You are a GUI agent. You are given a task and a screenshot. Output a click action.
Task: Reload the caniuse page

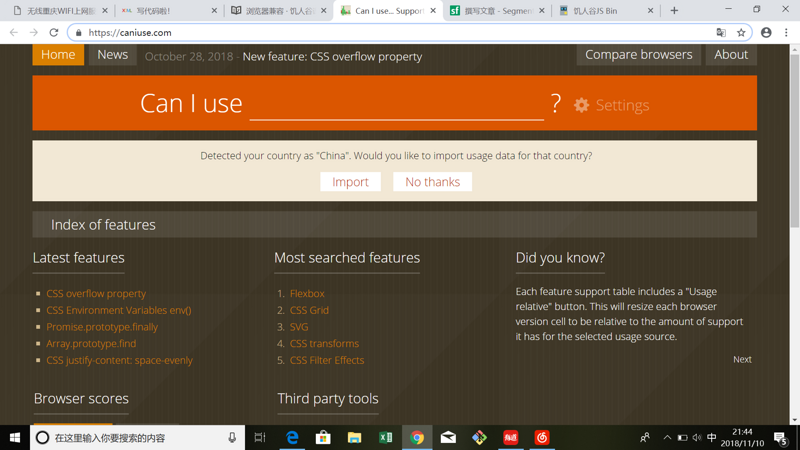click(x=54, y=33)
